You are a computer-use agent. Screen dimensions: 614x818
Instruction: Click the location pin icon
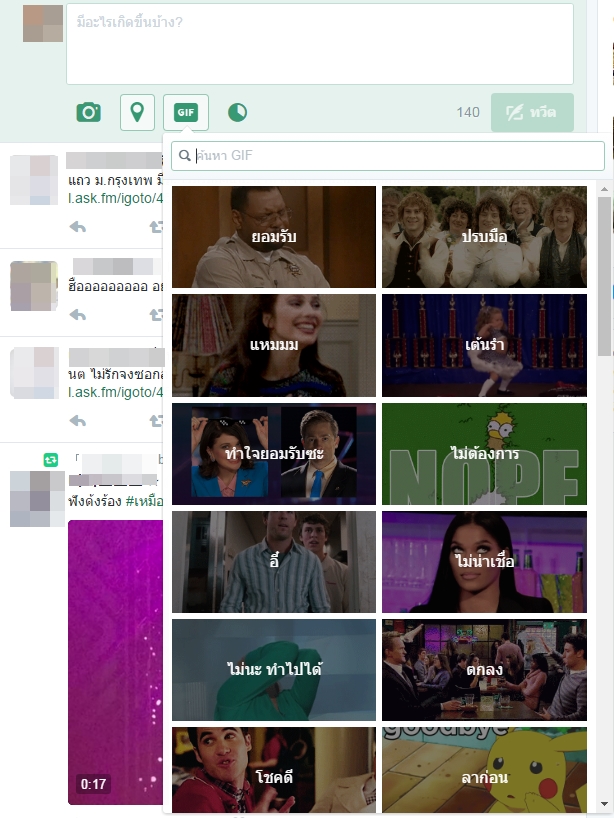pos(137,112)
